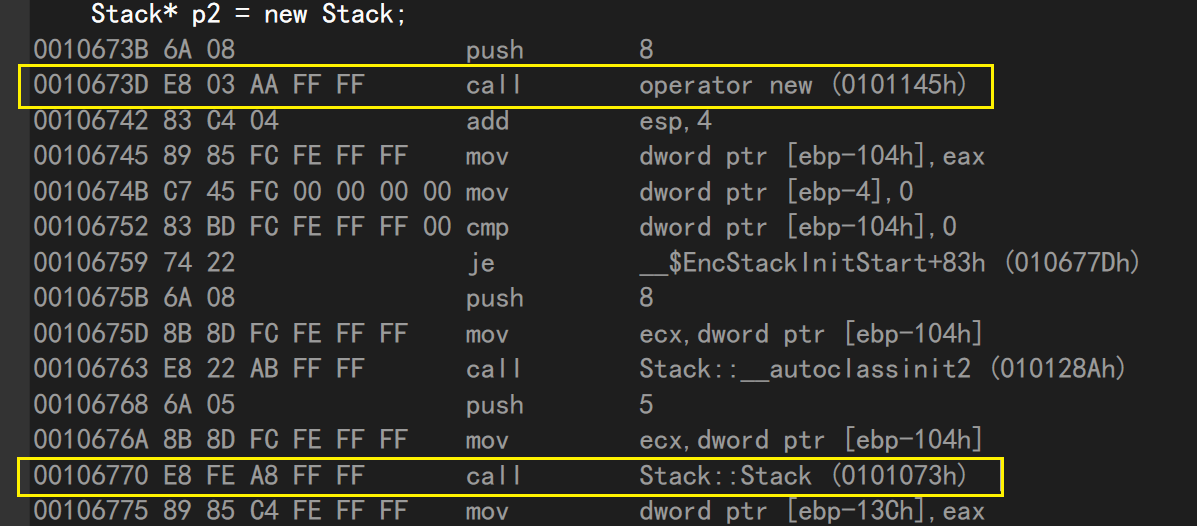Click the "operator new (0101145h)" call target
This screenshot has height=526, width=1197.
[x=803, y=86]
